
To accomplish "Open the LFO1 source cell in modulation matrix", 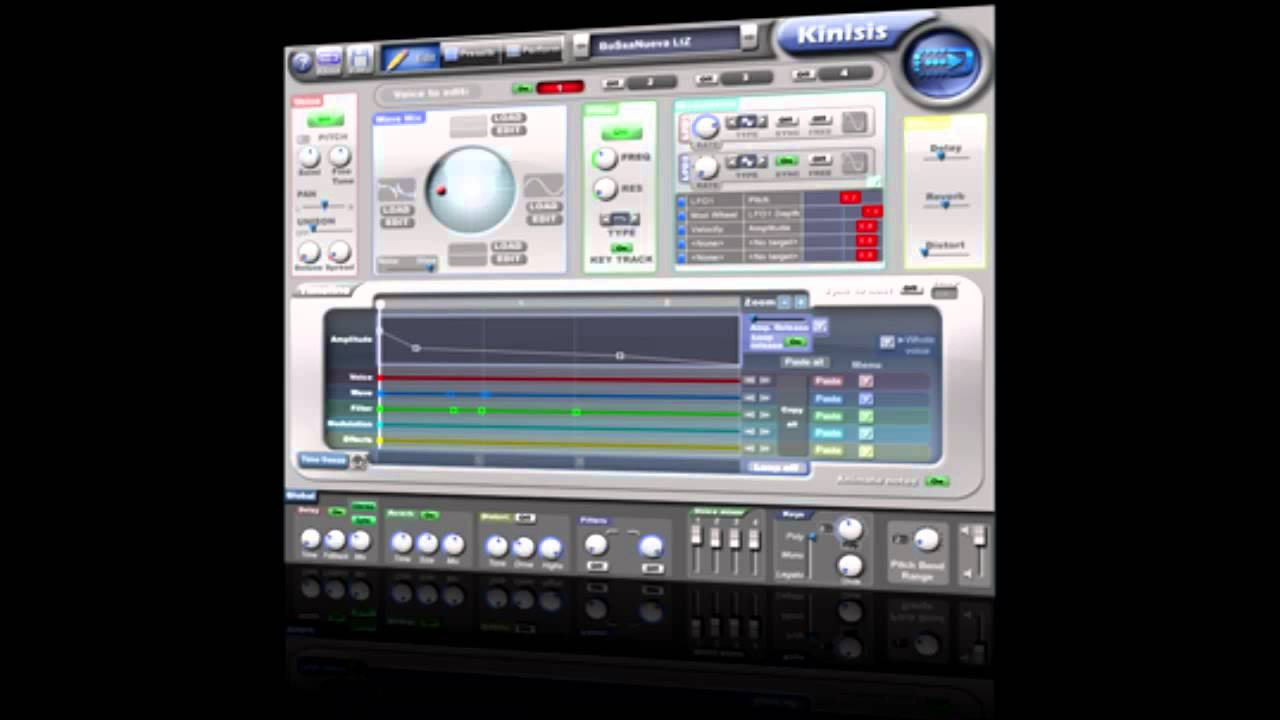I will 716,200.
